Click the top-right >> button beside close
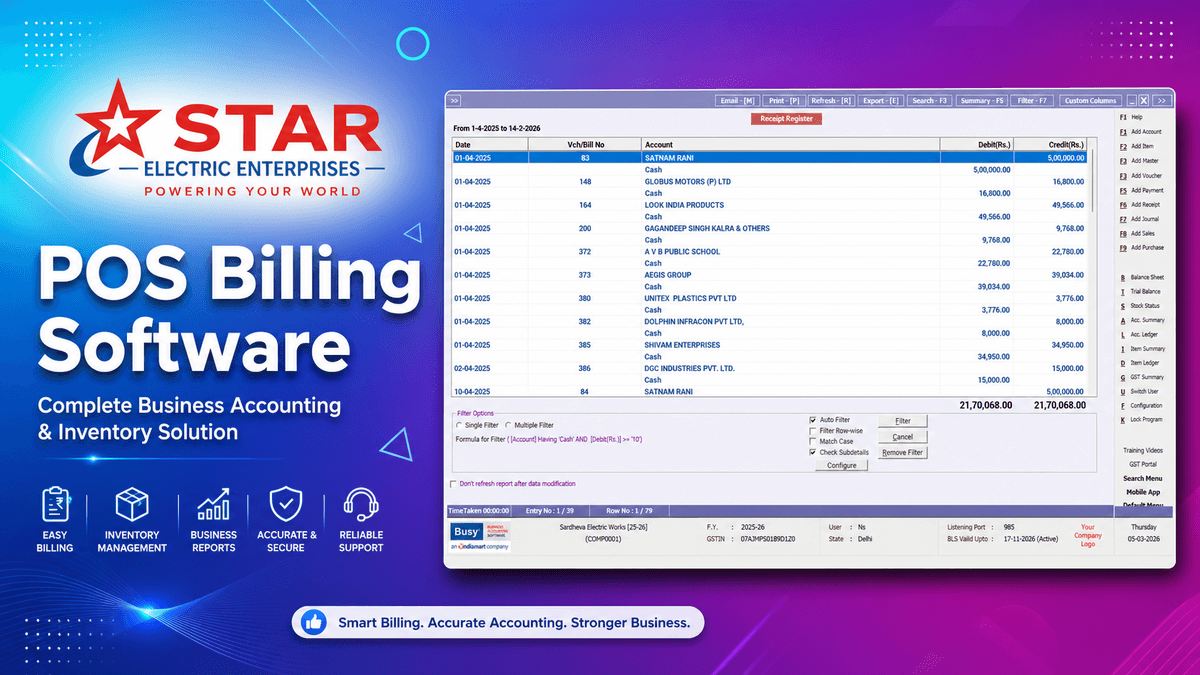 coord(1161,100)
